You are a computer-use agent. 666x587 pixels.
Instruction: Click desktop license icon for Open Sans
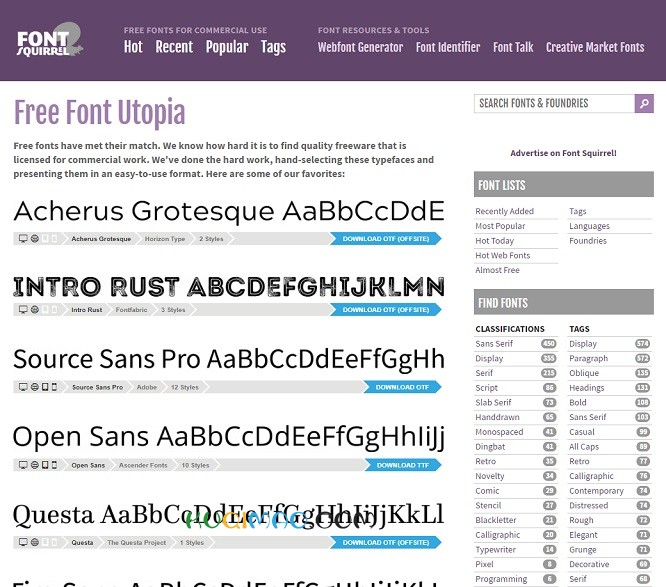click(23, 465)
